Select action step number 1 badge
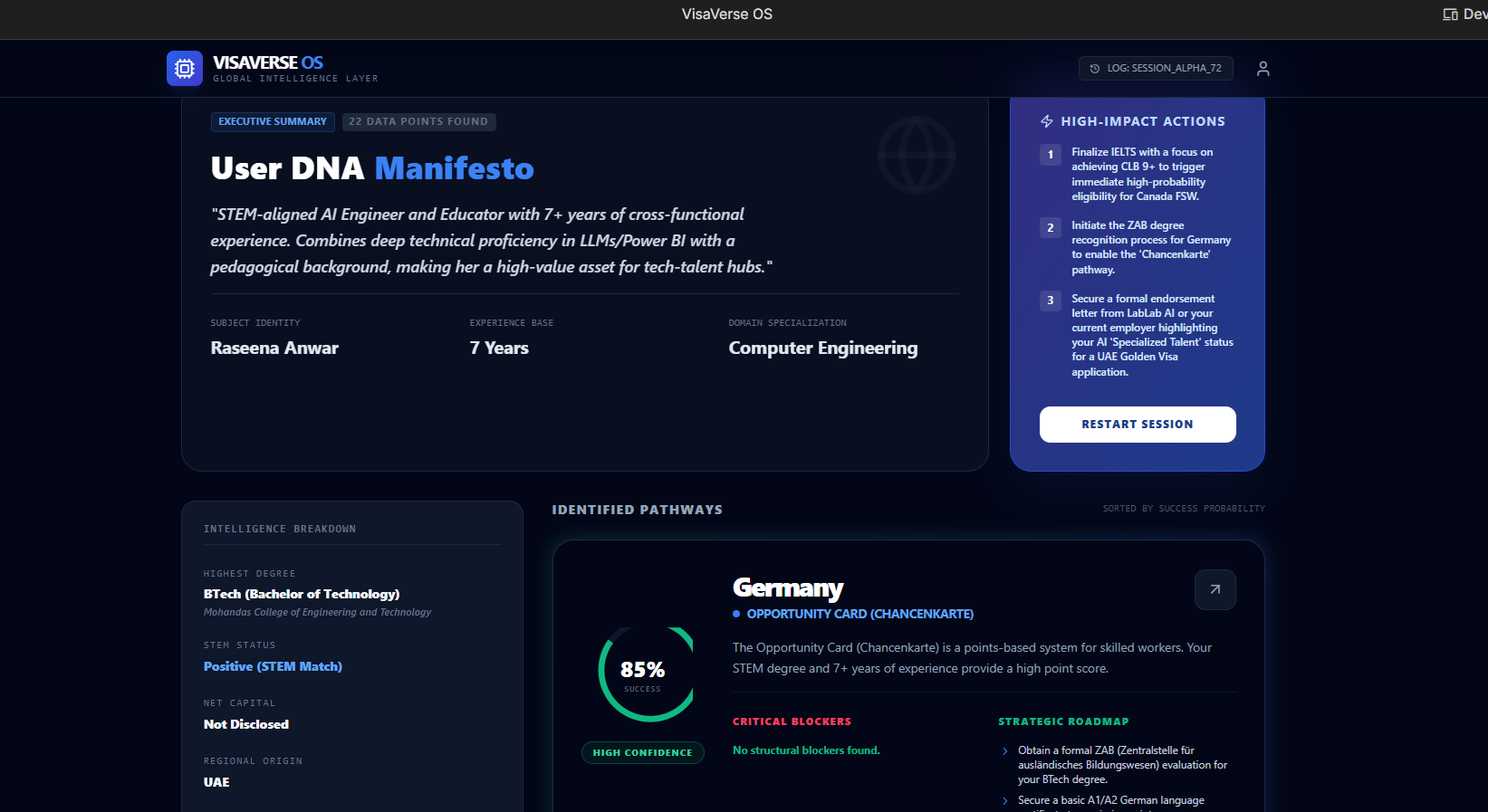 point(1051,155)
